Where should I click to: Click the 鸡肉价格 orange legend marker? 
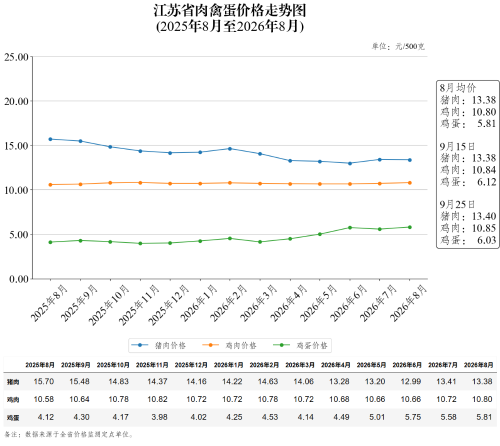tap(211, 345)
